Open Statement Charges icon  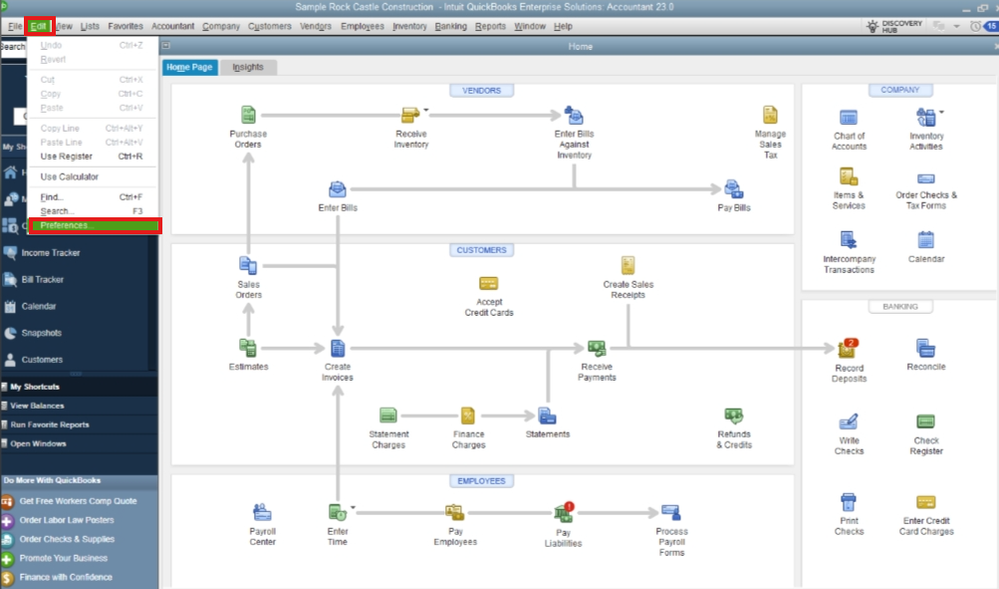[388, 416]
